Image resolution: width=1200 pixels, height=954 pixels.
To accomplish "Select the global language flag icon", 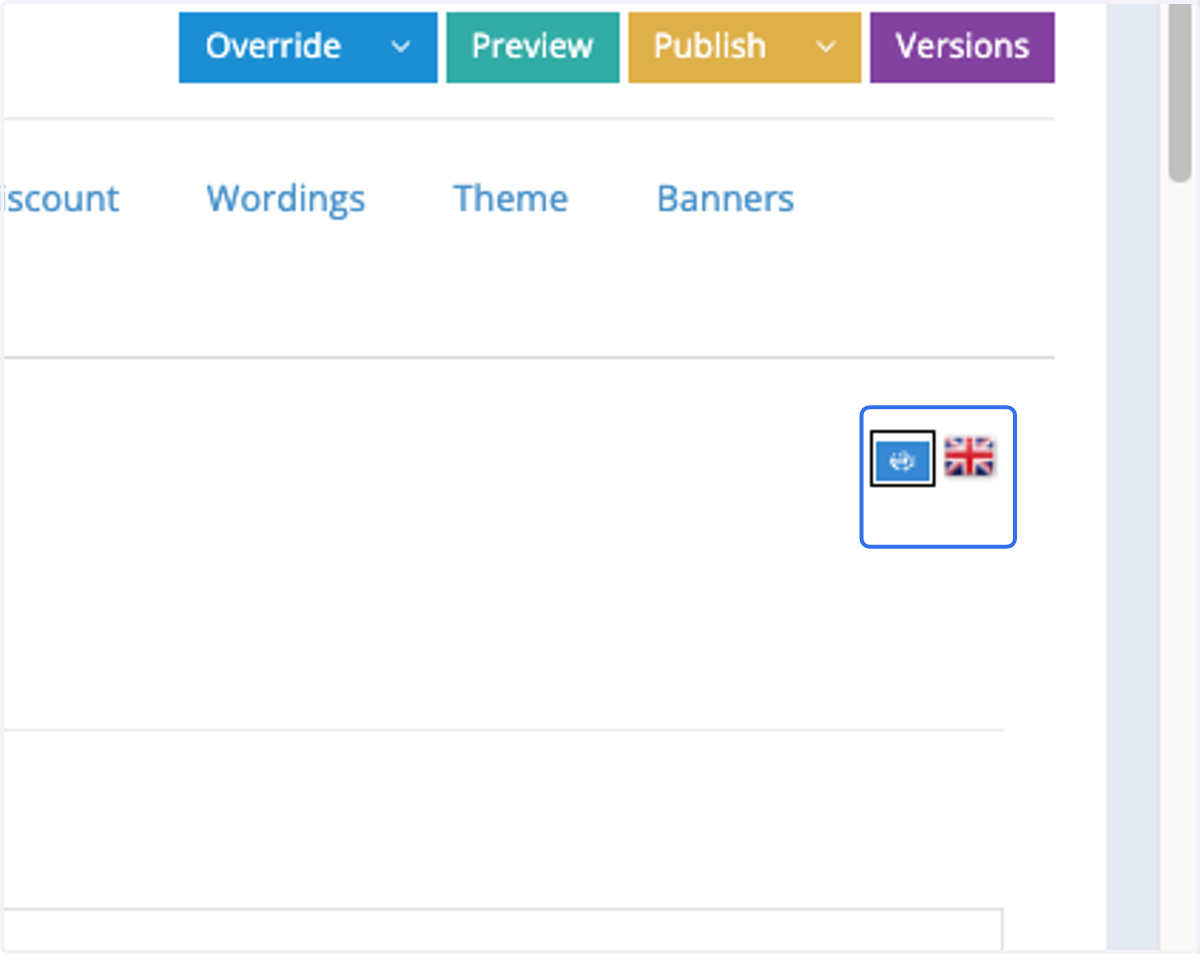I will (x=903, y=460).
